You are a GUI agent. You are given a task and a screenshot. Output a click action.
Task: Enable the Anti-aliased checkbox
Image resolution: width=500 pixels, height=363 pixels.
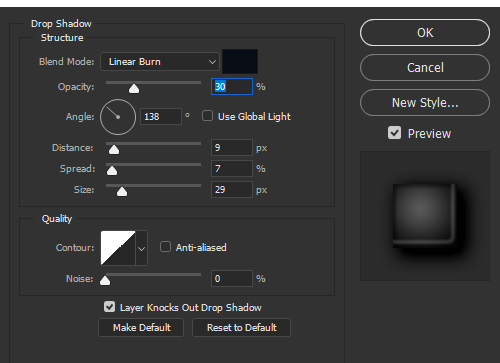coord(165,247)
